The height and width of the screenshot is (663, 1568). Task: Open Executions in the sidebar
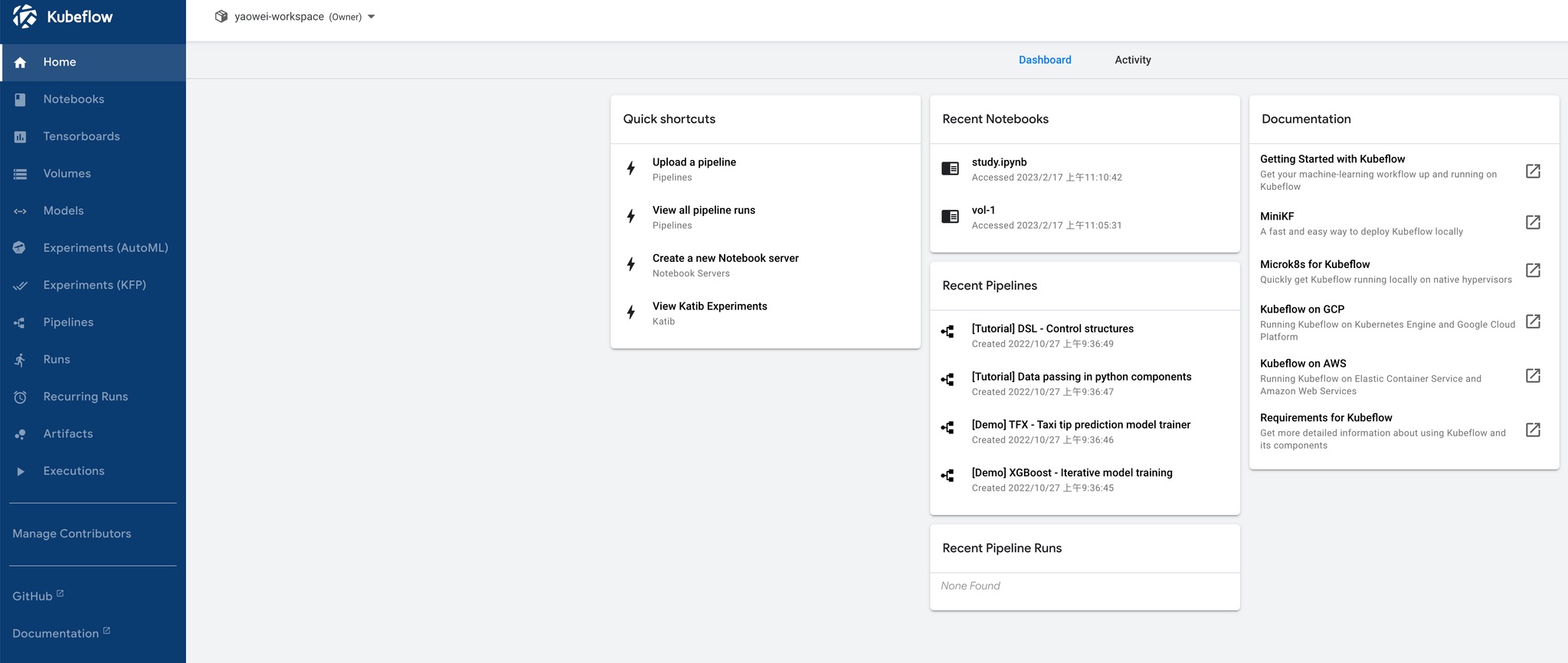point(93,471)
